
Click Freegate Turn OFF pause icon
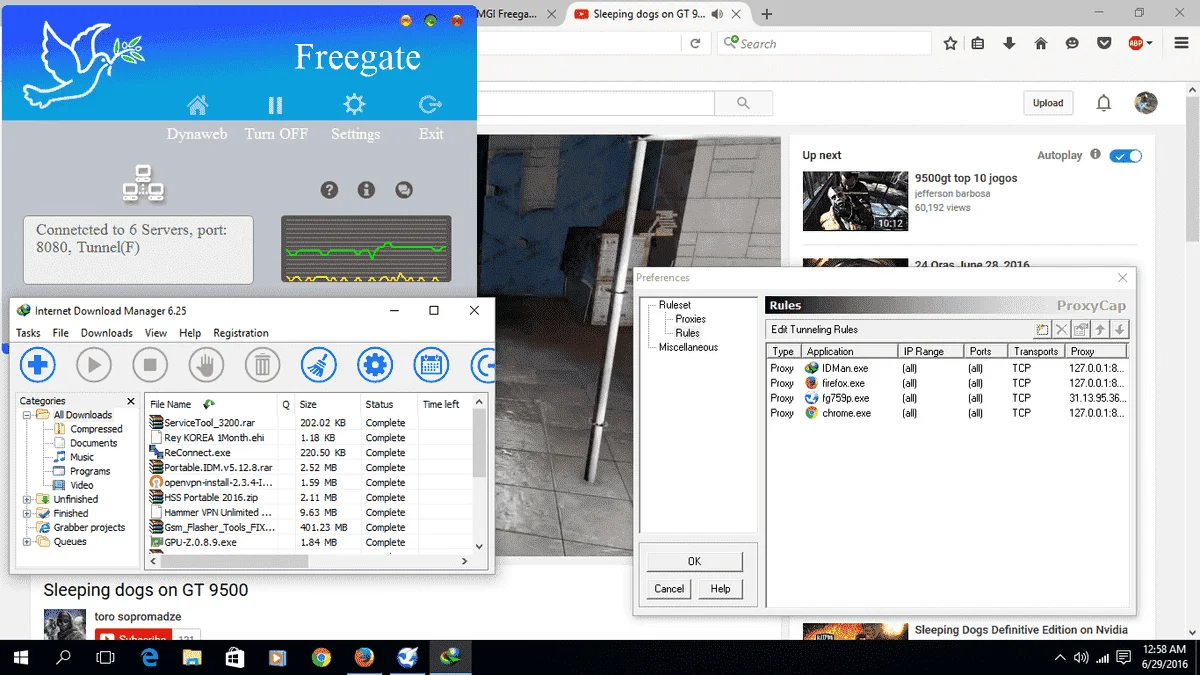tap(276, 105)
